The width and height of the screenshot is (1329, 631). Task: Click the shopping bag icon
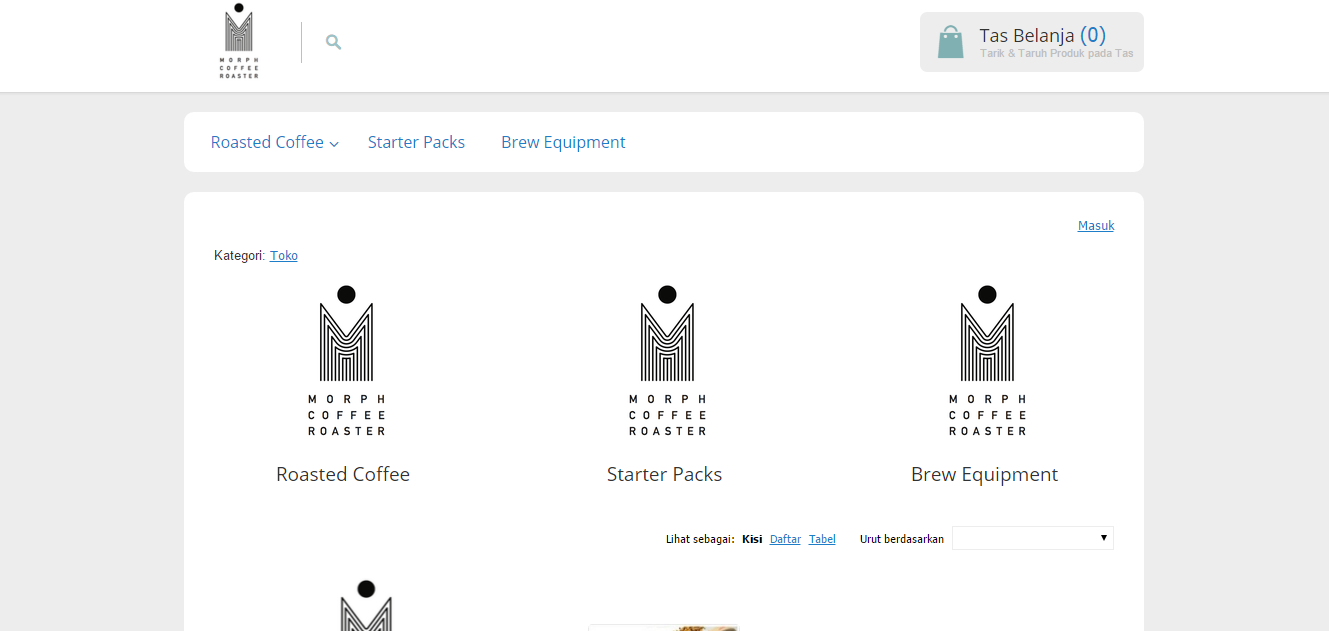pos(951,42)
